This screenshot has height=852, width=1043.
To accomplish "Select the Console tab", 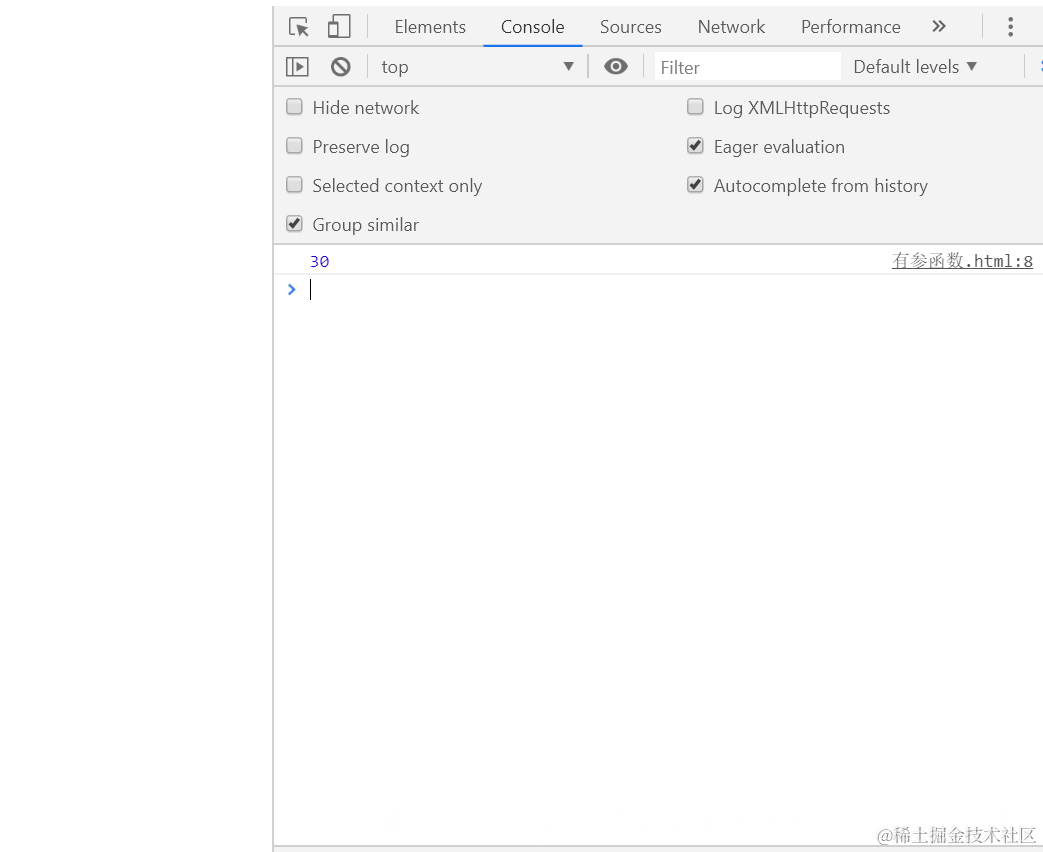I will [532, 27].
